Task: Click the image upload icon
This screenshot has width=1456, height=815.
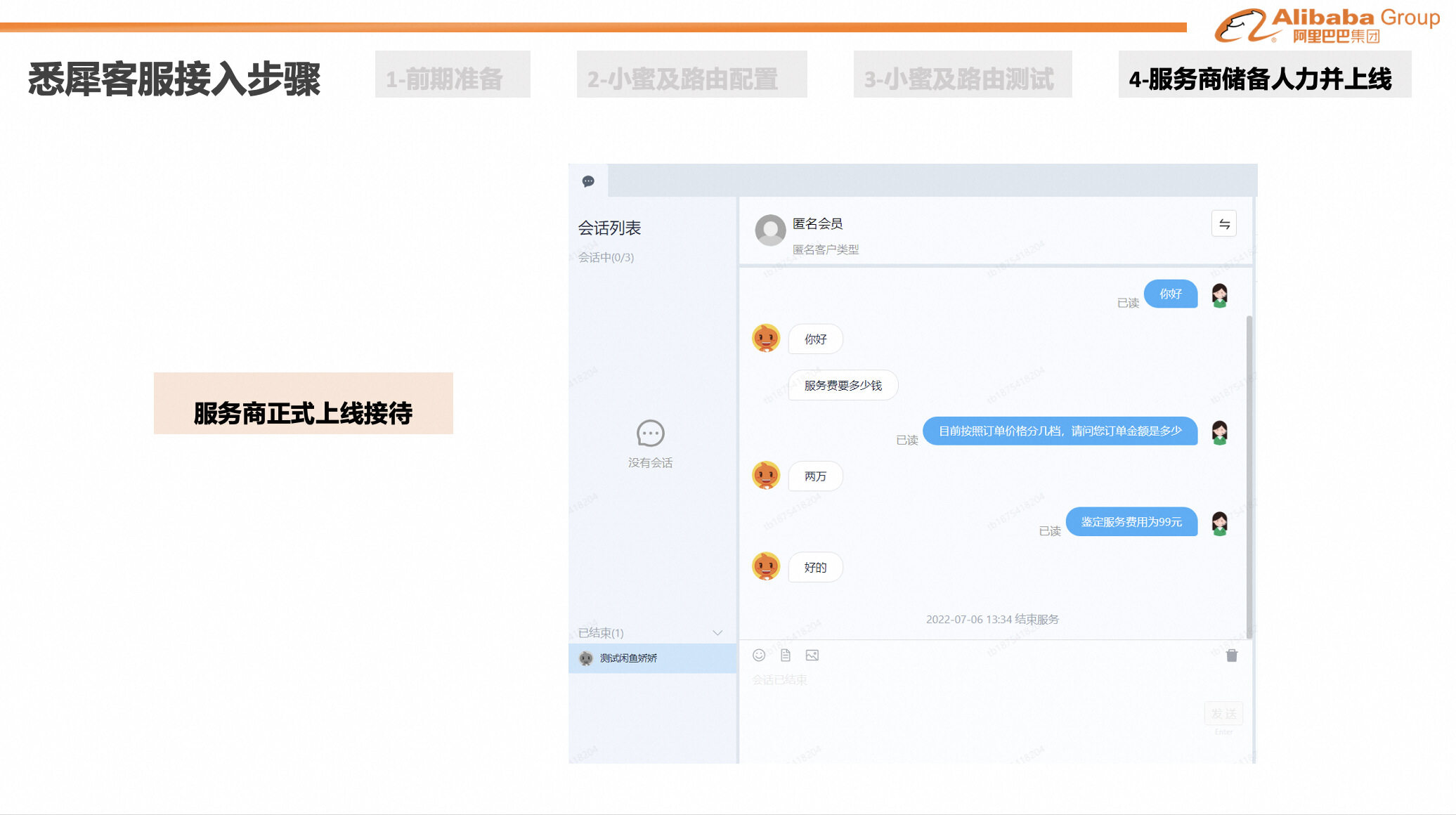Action: [x=812, y=656]
